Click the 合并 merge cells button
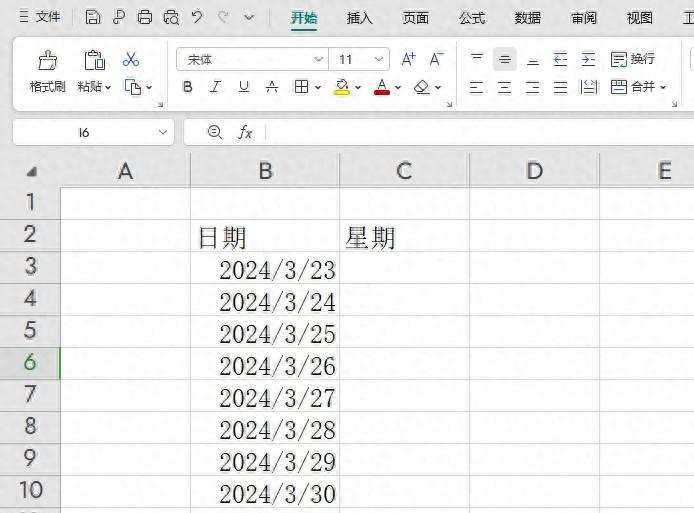 [632, 87]
